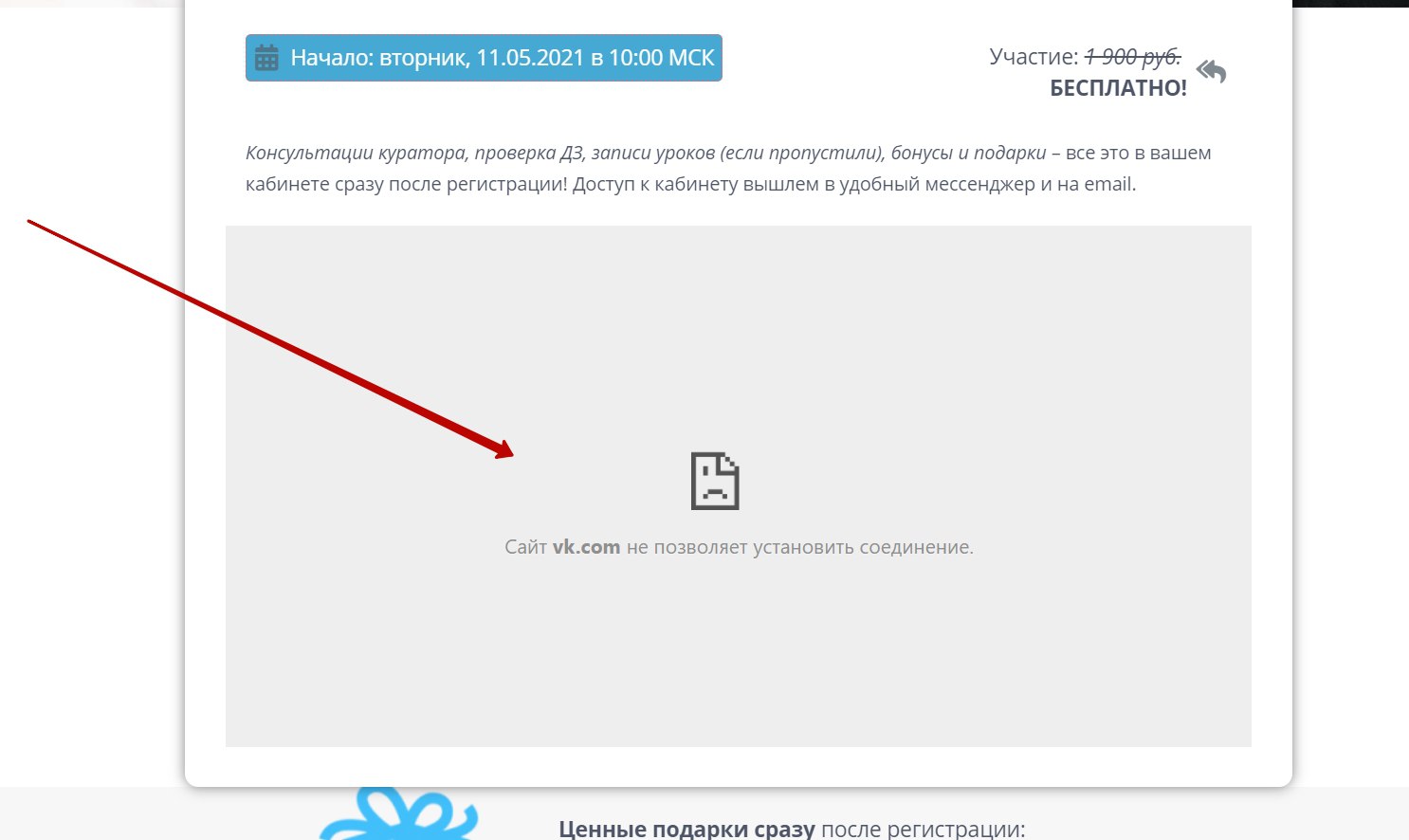1409x840 pixels.
Task: Click the calendar icon in the blue start badge
Action: coord(266,58)
